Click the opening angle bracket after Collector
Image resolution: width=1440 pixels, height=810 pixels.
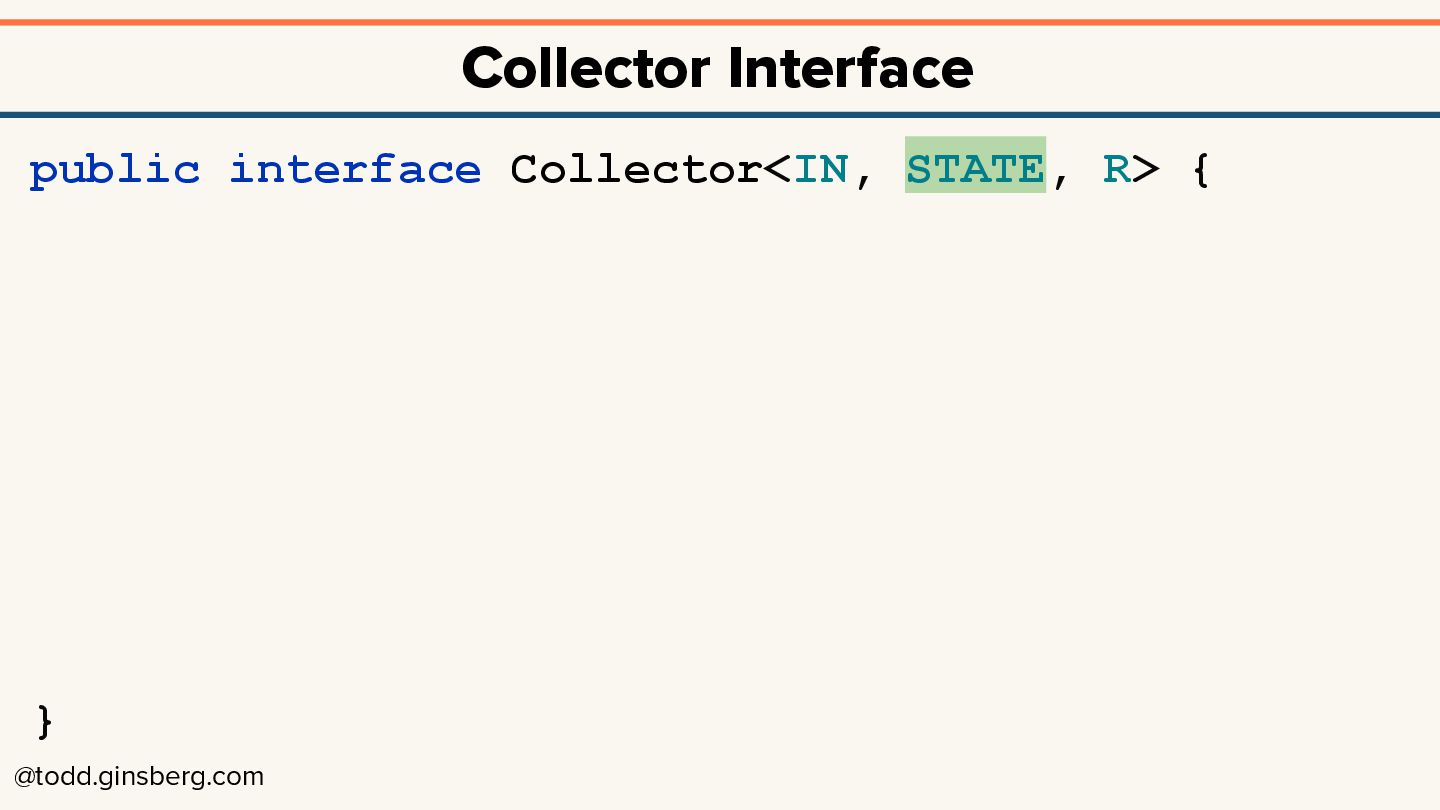778,169
